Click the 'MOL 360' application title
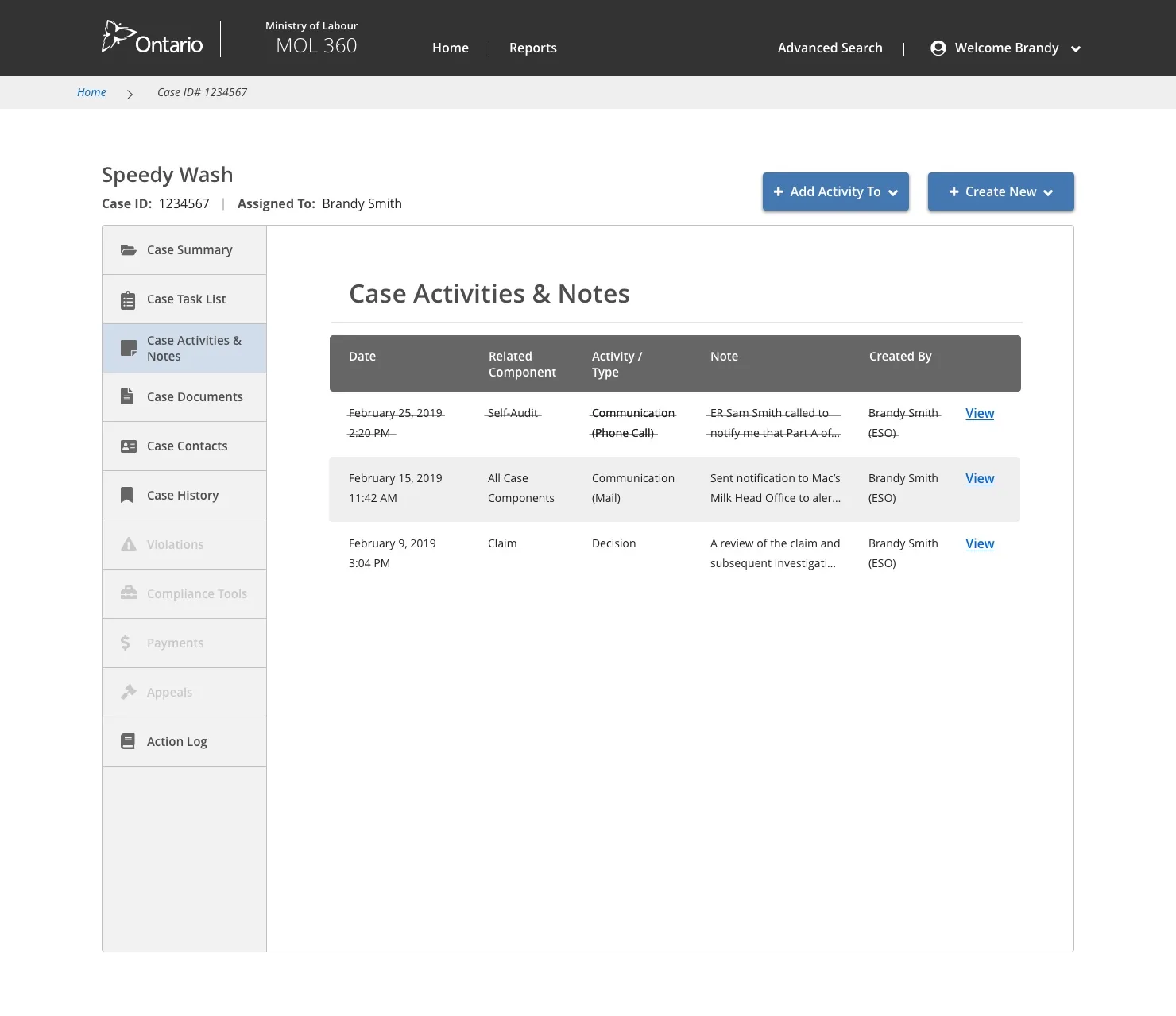The height and width of the screenshot is (1016, 1176). [x=316, y=46]
